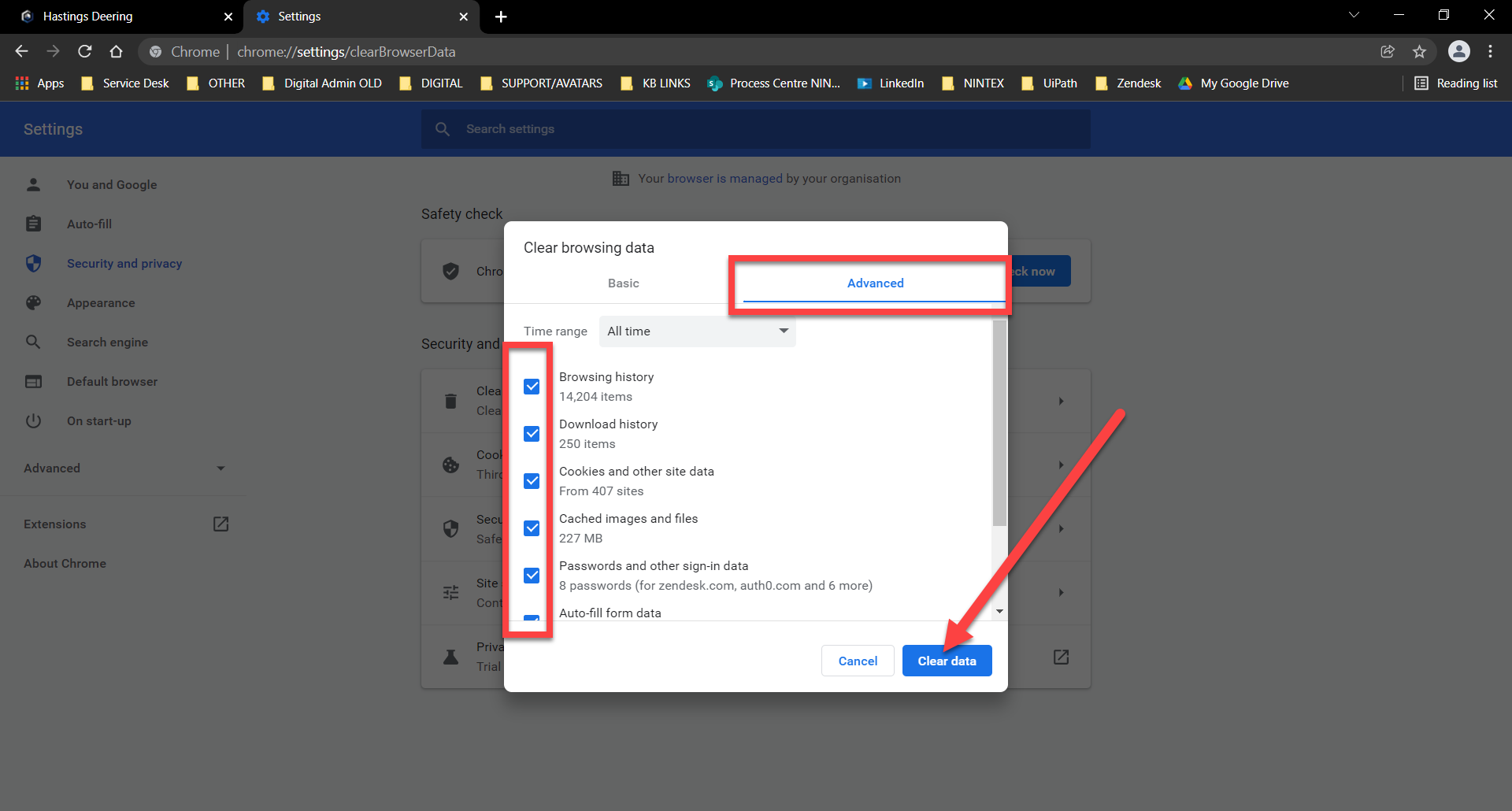Click the Search engine magnifier icon
Screen dimensions: 1512x811
coord(33,342)
